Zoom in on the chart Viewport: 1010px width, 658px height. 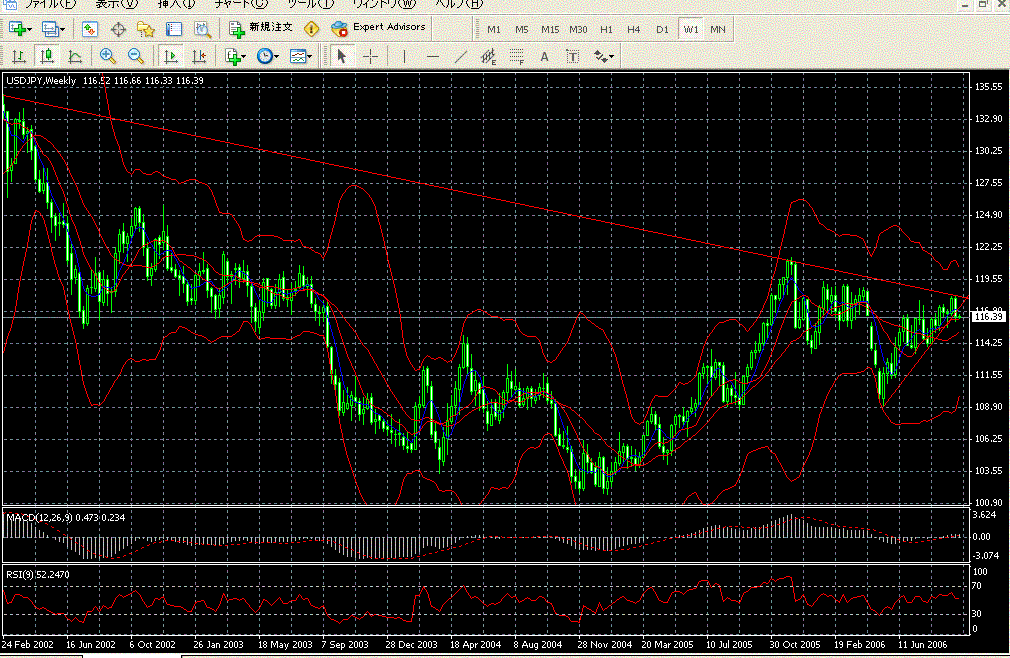[x=107, y=57]
